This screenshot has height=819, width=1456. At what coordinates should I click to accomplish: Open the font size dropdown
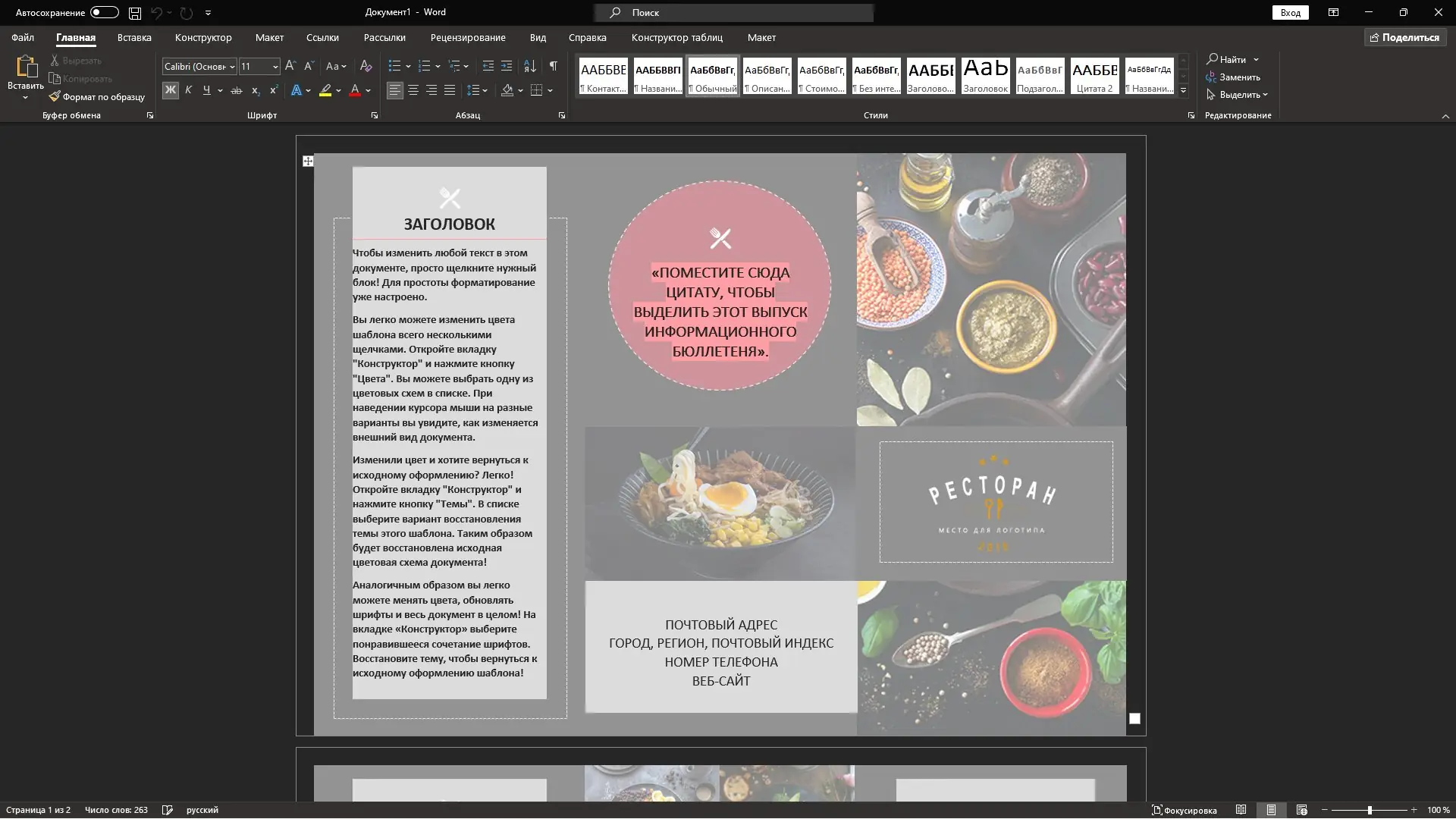click(275, 67)
